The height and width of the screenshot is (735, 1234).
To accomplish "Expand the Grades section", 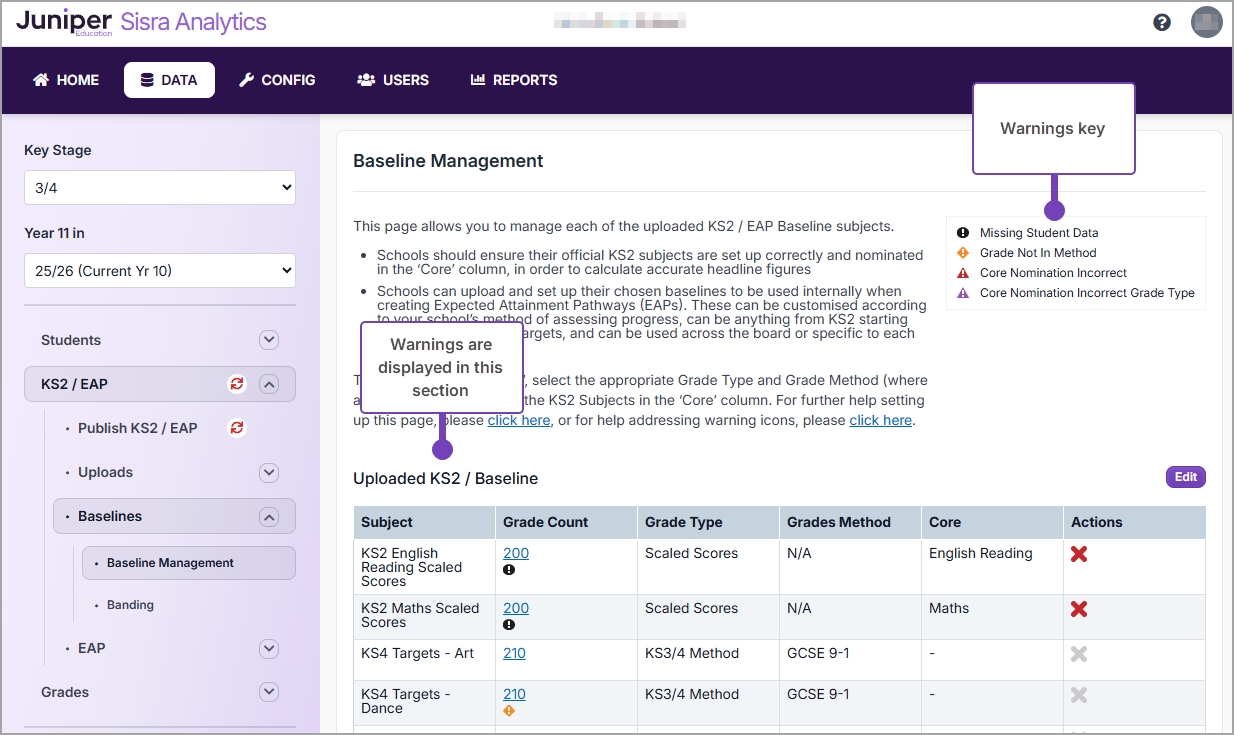I will pos(268,692).
